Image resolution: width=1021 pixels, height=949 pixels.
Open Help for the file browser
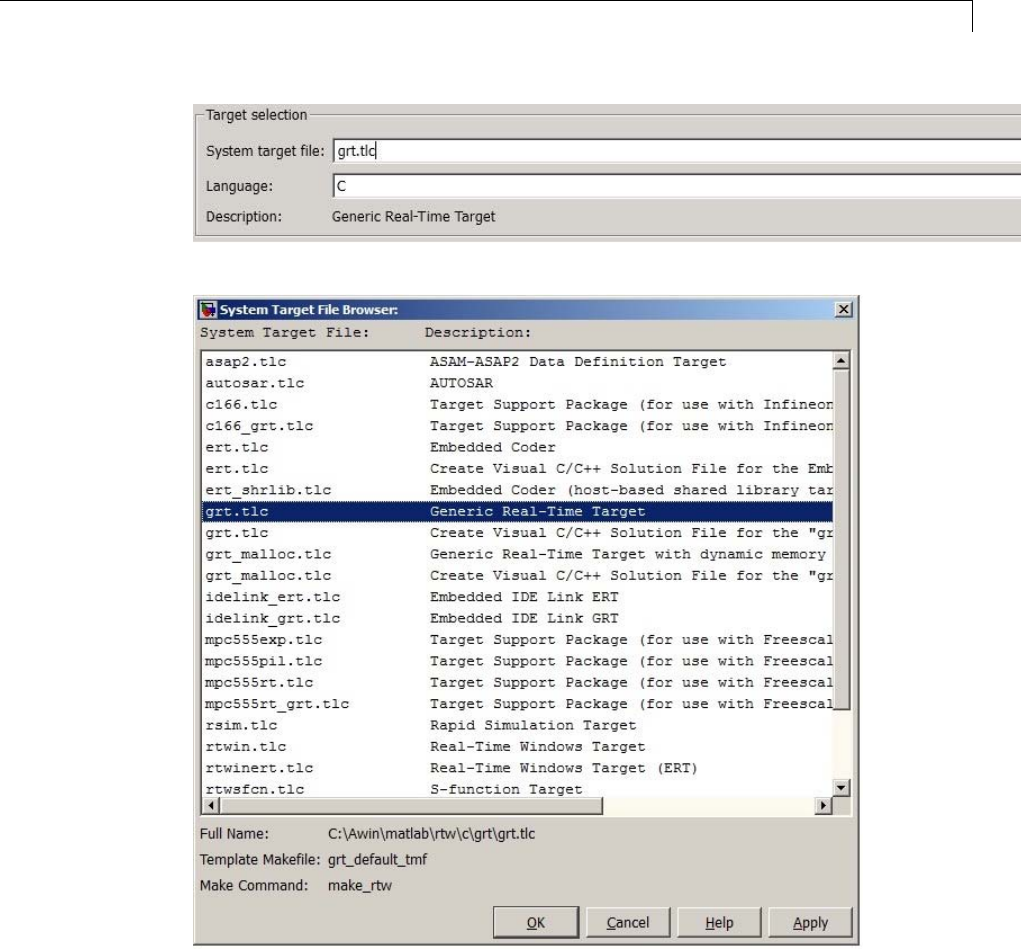coord(719,923)
